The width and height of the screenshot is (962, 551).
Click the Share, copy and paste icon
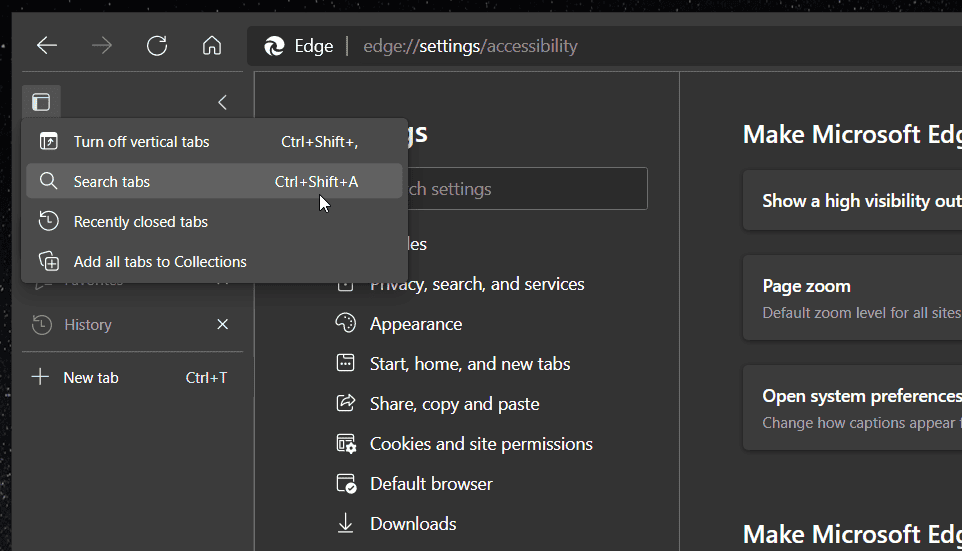coord(345,403)
